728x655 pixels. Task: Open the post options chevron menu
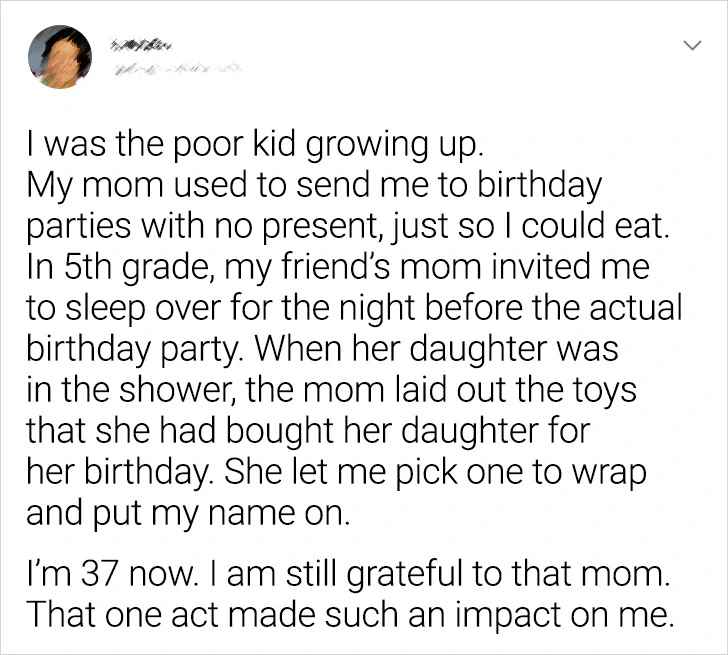pos(690,46)
